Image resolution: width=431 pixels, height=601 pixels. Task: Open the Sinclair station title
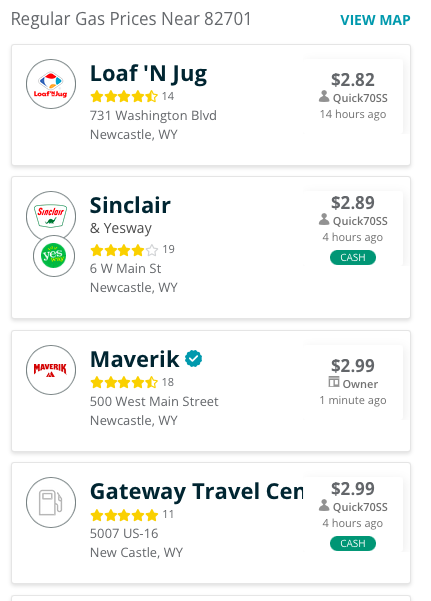(130, 205)
